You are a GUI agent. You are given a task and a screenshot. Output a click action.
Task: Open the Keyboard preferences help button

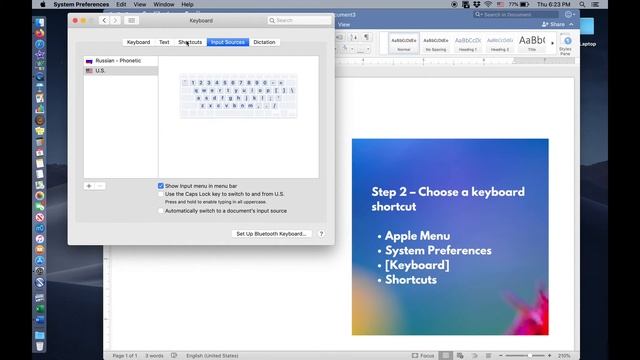point(321,234)
